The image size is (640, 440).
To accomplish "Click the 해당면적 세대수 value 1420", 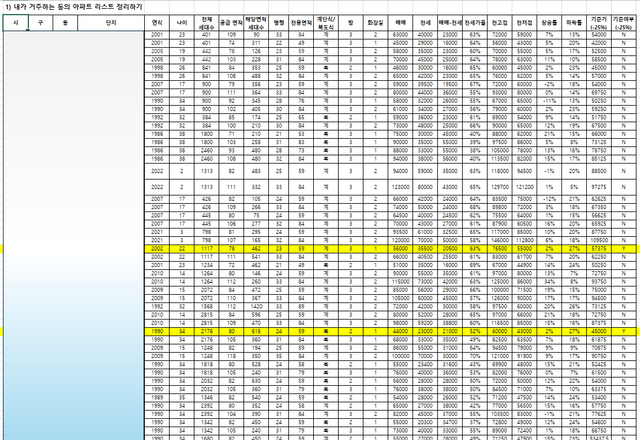I will click(x=256, y=306).
